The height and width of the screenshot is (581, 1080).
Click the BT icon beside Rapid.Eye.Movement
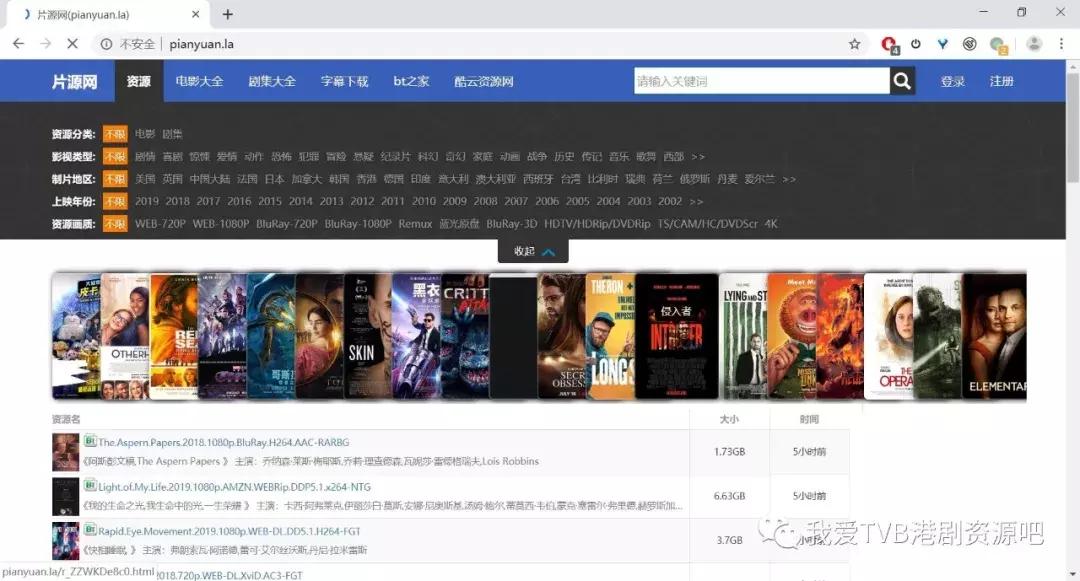click(x=90, y=530)
